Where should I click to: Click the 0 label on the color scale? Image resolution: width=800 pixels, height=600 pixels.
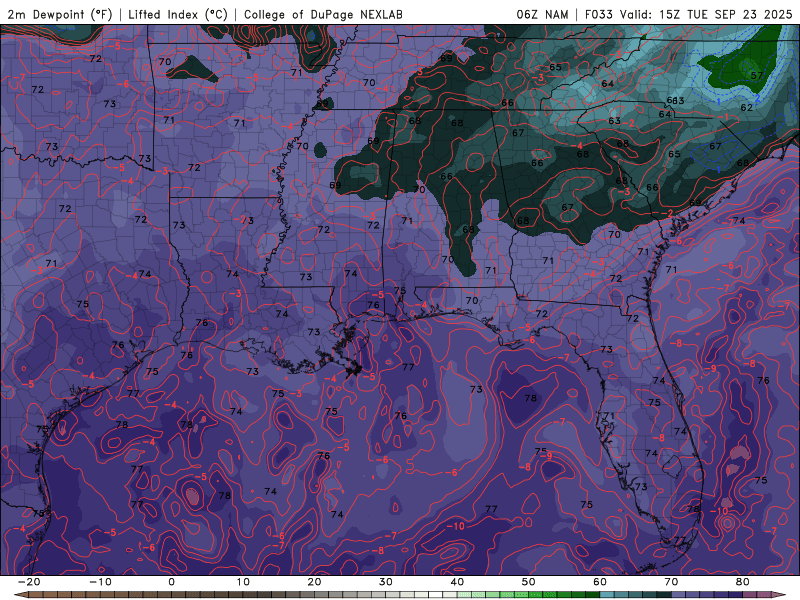pyautogui.click(x=171, y=582)
